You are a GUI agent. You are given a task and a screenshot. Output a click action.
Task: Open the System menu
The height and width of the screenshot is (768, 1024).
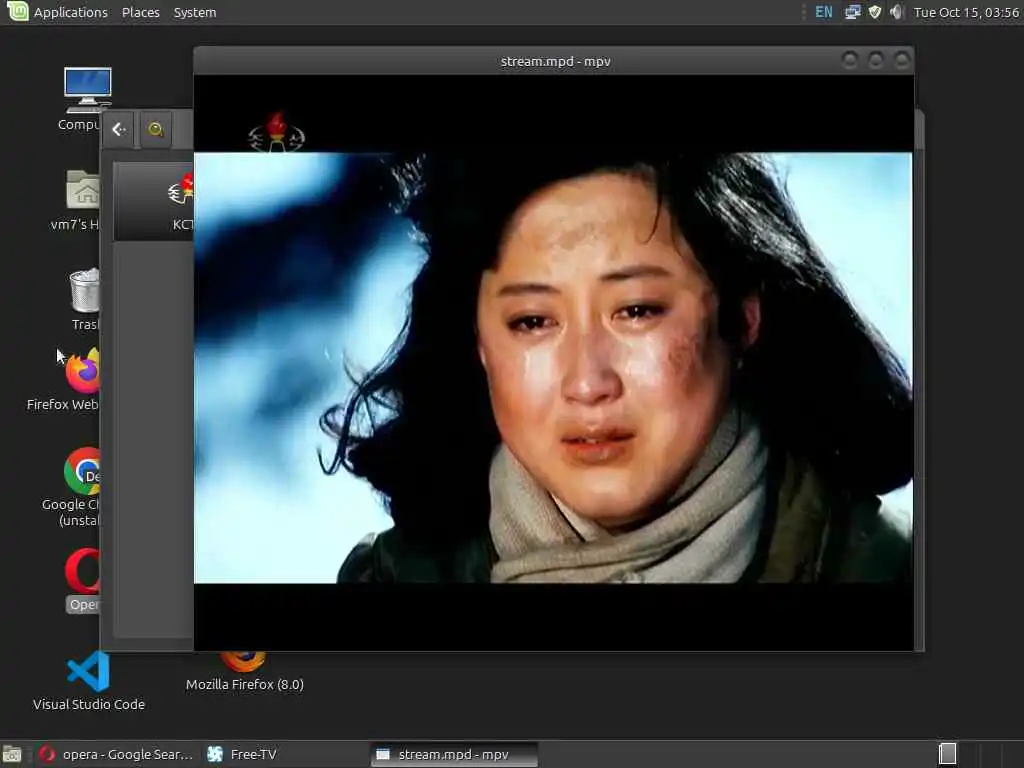click(x=195, y=12)
